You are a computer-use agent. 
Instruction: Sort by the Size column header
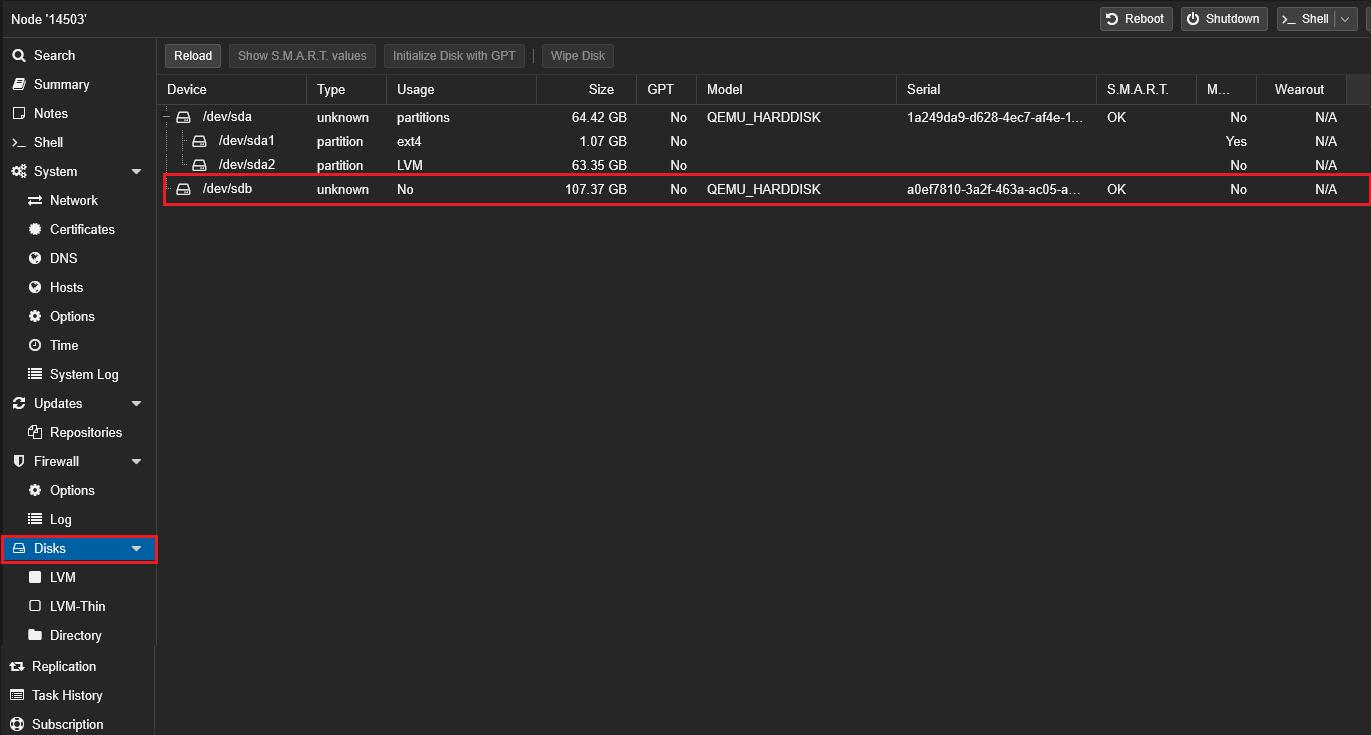(x=586, y=90)
